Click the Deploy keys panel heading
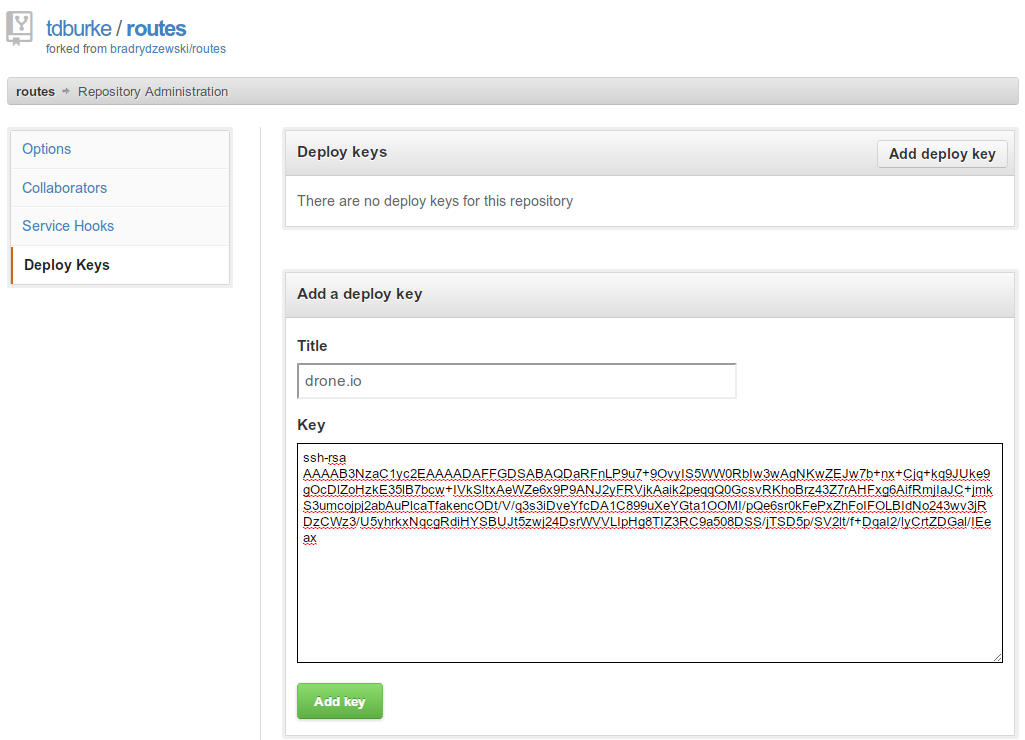 pyautogui.click(x=342, y=152)
